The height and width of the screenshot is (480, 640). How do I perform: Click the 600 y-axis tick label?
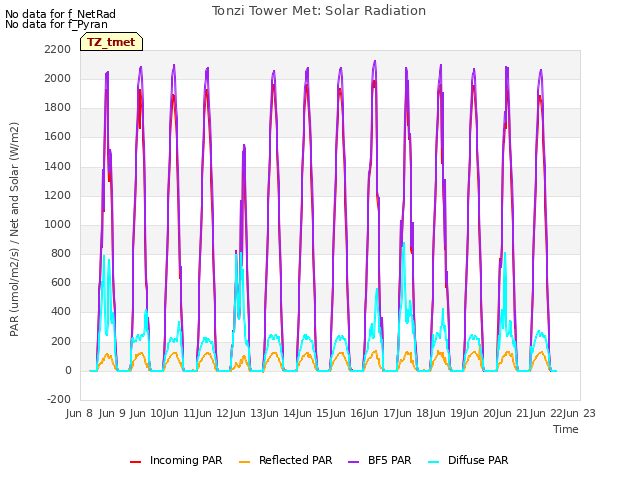click(61, 282)
